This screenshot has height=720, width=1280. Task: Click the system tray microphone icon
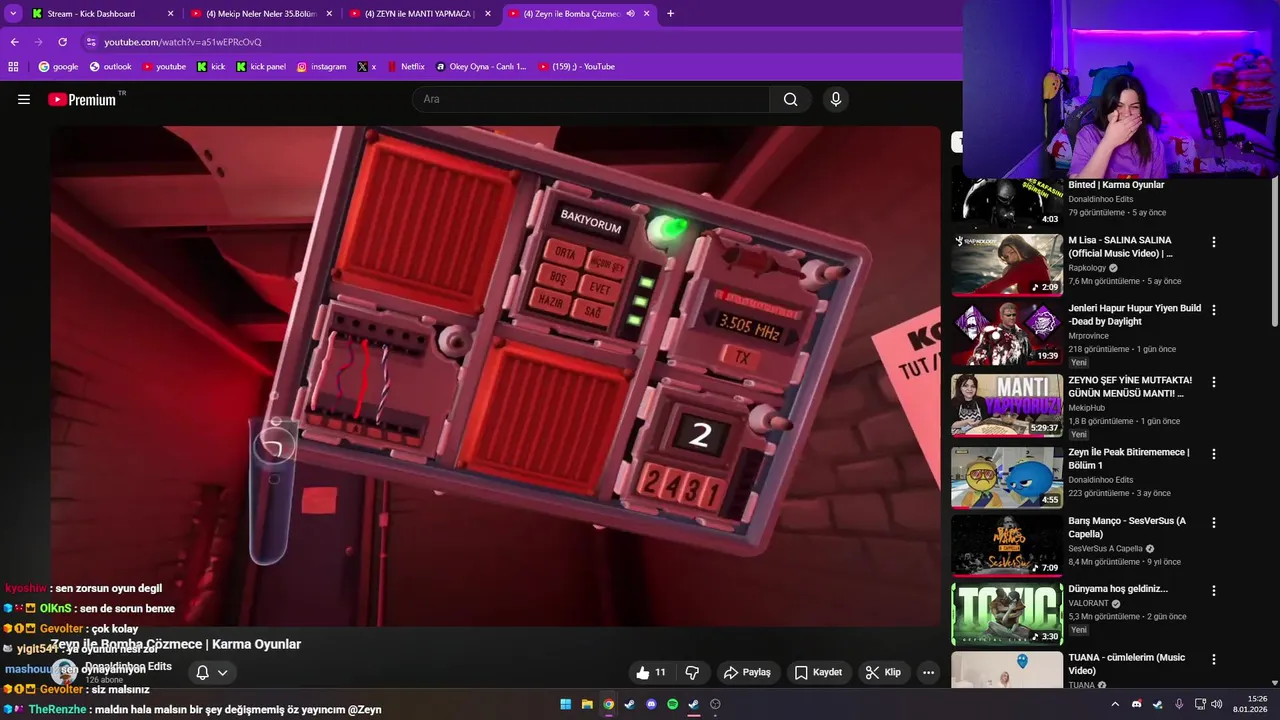click(x=1179, y=704)
